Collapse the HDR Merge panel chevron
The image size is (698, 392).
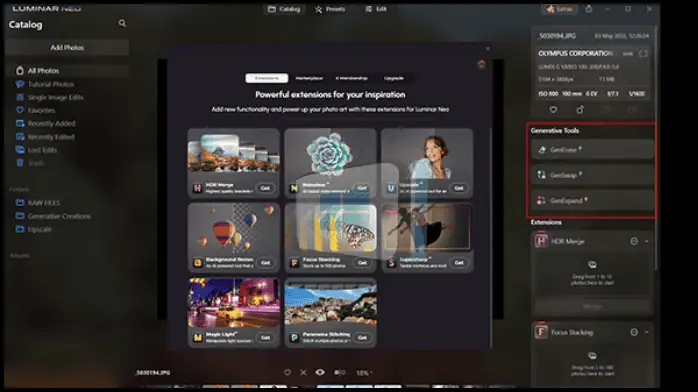click(x=646, y=241)
